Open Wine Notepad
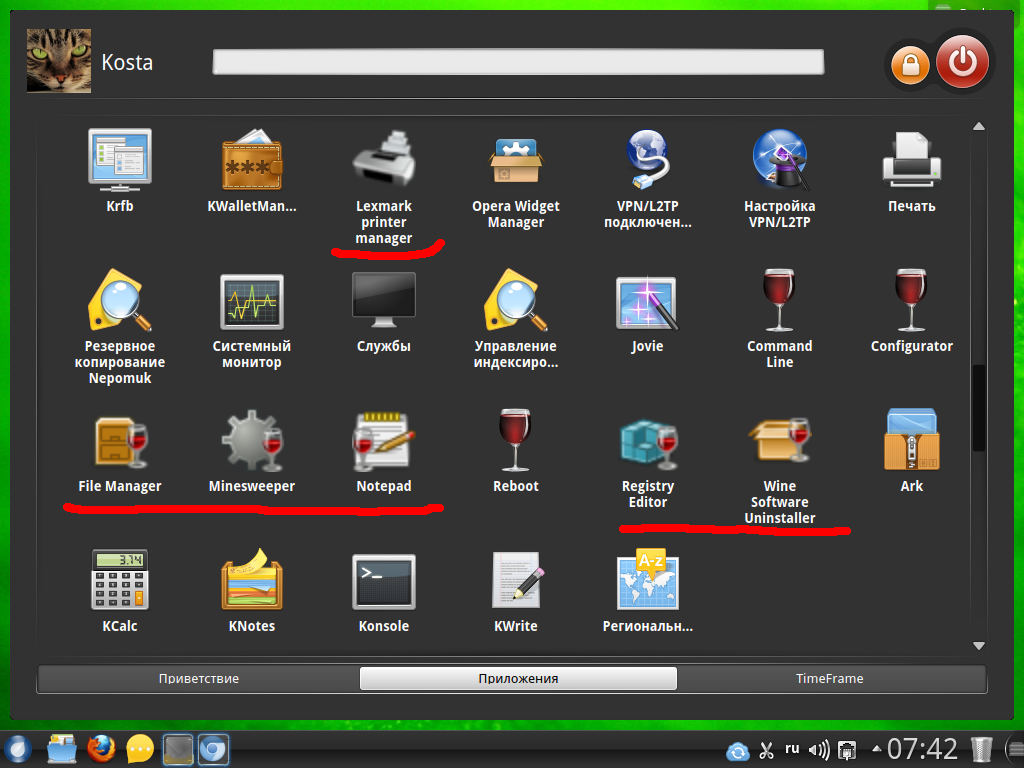 pyautogui.click(x=383, y=441)
